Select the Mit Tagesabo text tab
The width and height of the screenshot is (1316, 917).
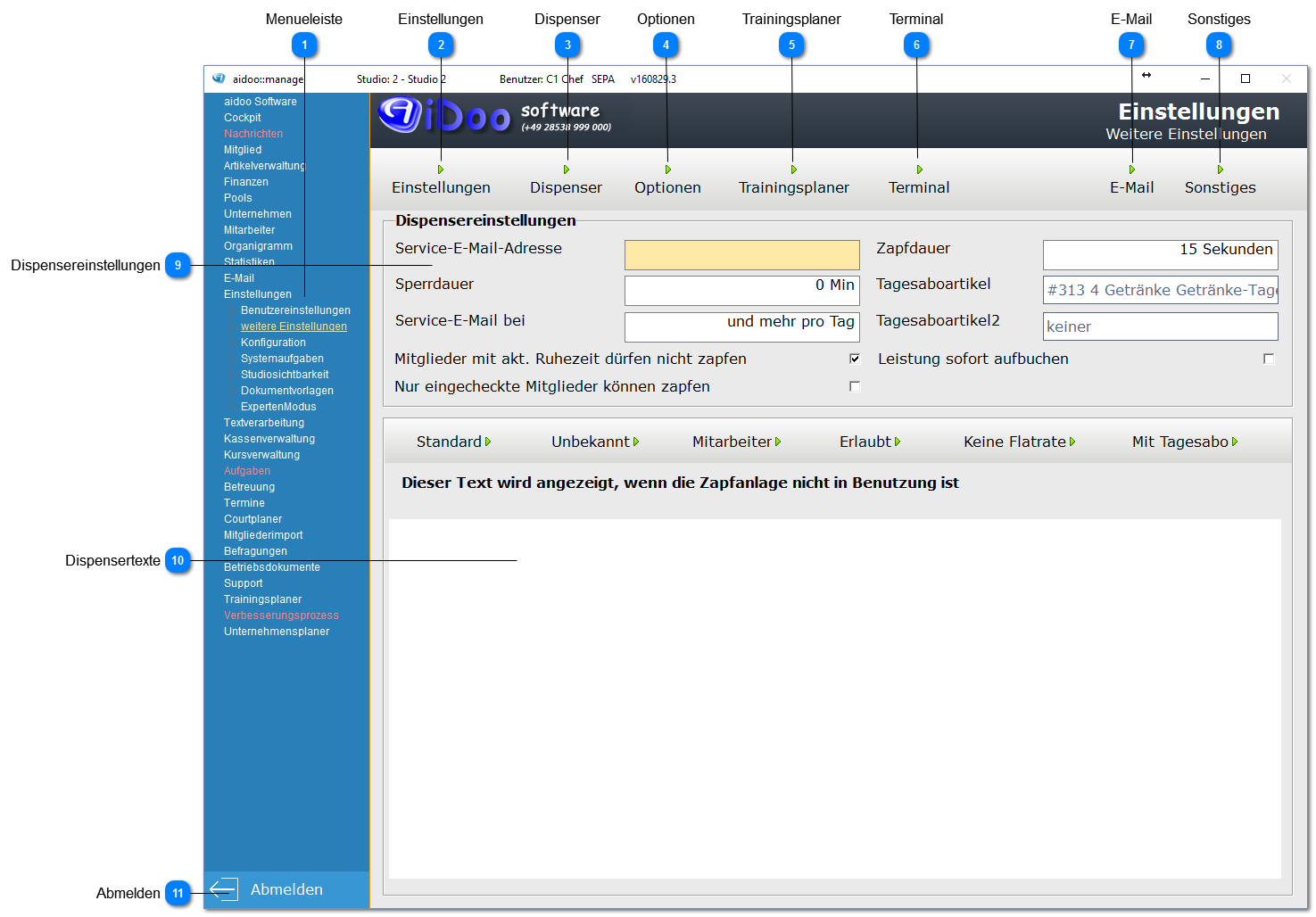(x=1185, y=442)
